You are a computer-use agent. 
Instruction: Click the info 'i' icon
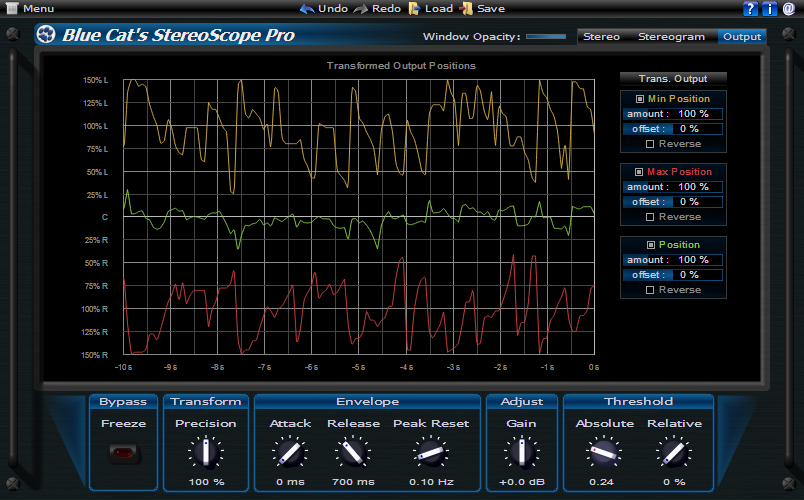pos(769,9)
